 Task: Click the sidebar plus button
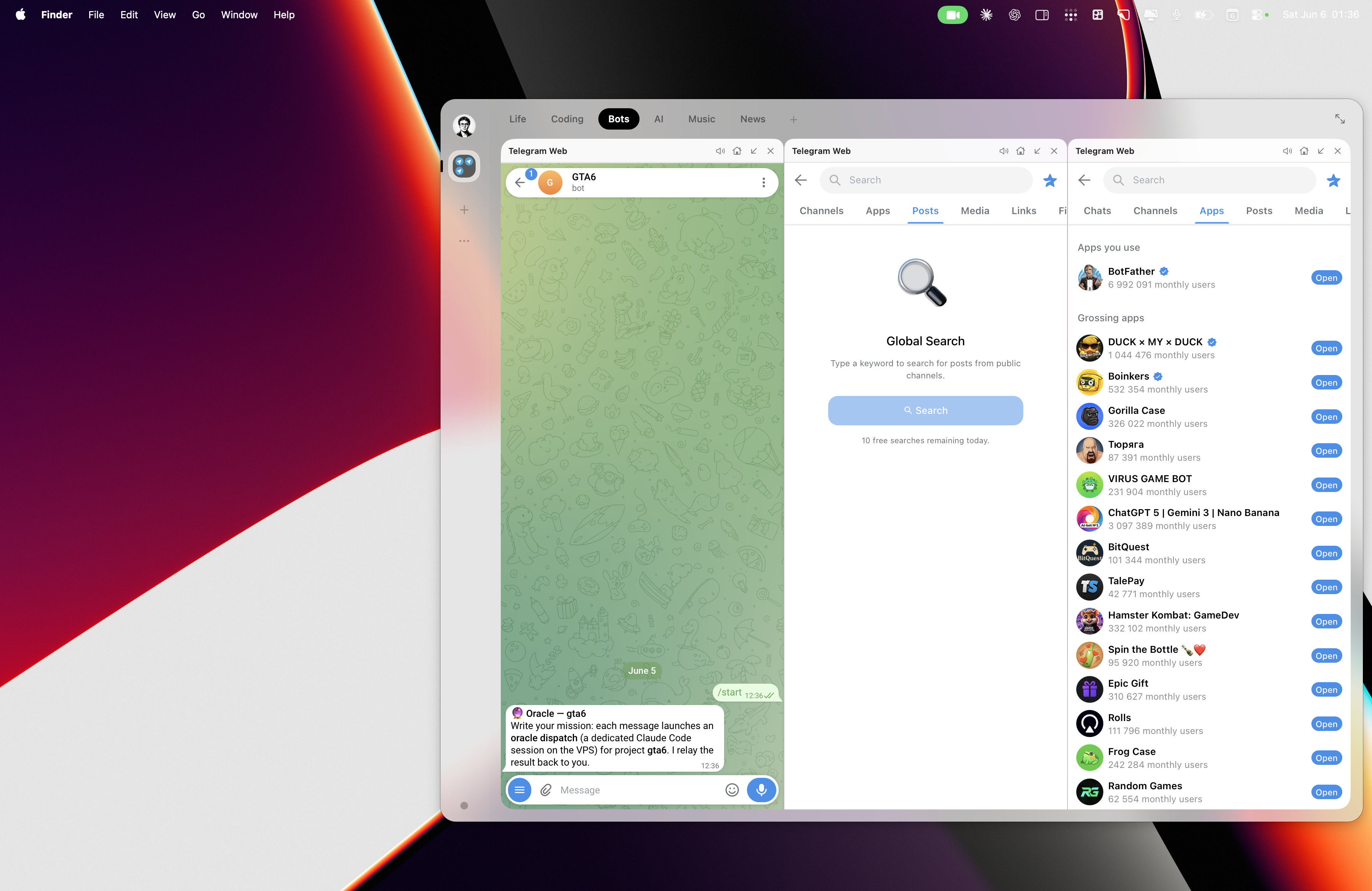(464, 210)
